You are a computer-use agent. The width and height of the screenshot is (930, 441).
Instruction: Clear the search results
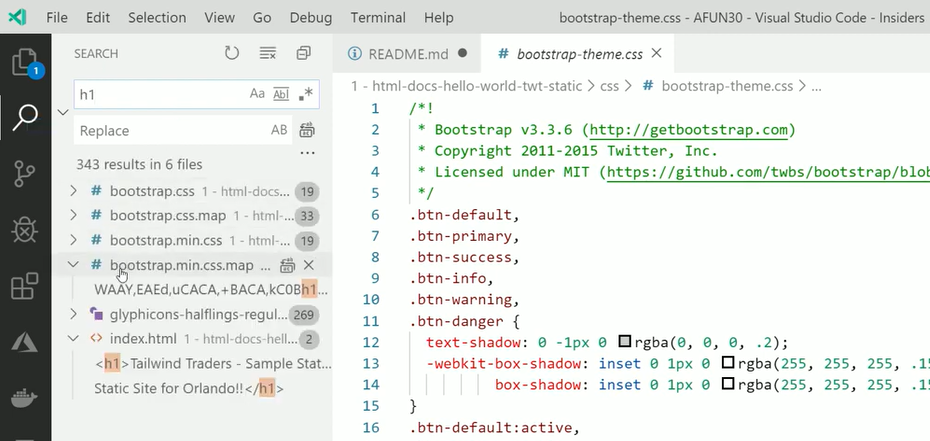pos(267,53)
